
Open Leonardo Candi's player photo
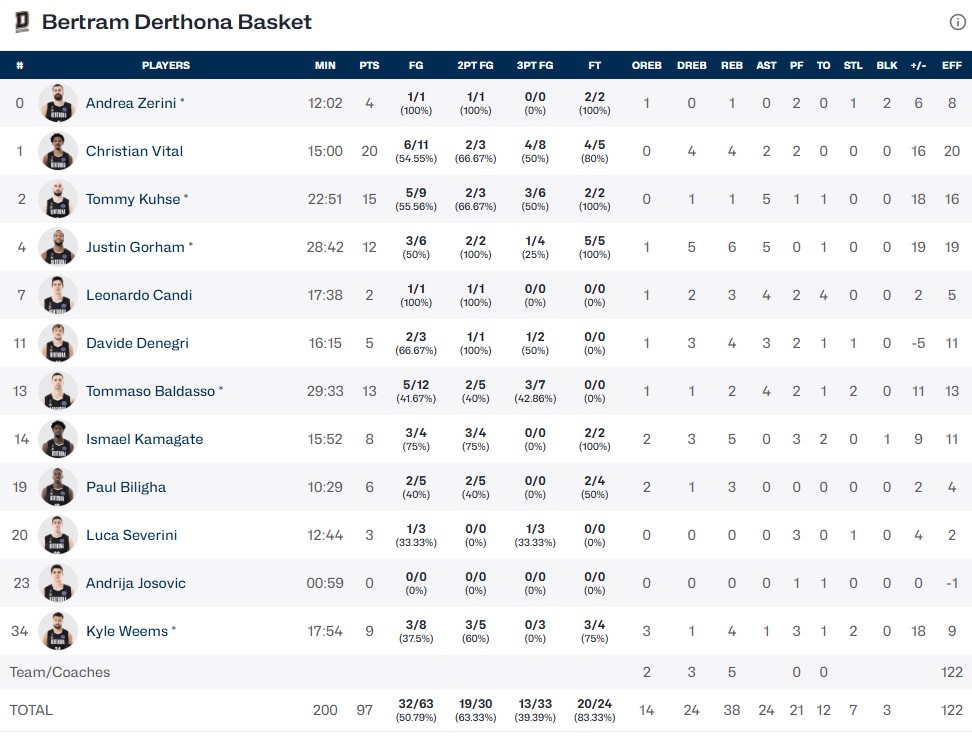58,295
